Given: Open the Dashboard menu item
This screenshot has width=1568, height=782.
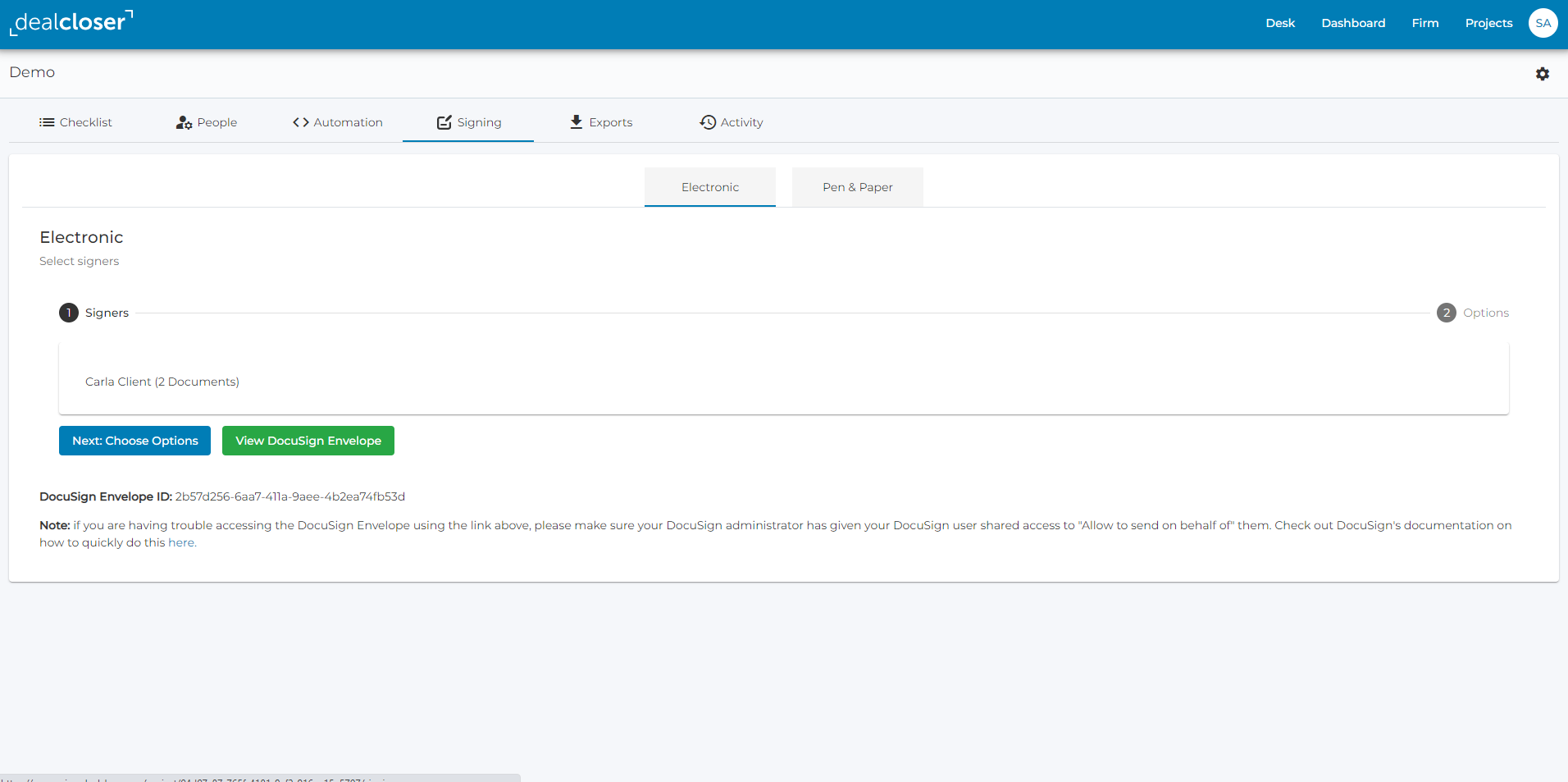Looking at the screenshot, I should click(1352, 22).
